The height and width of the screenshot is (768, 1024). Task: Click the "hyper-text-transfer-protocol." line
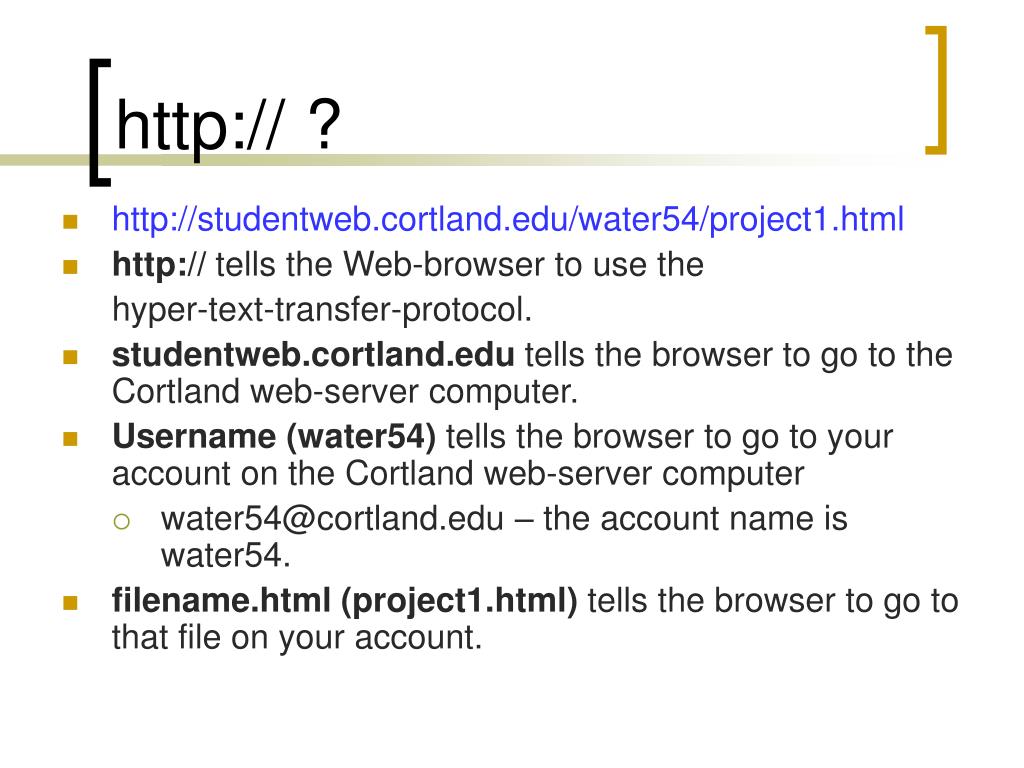(x=322, y=310)
